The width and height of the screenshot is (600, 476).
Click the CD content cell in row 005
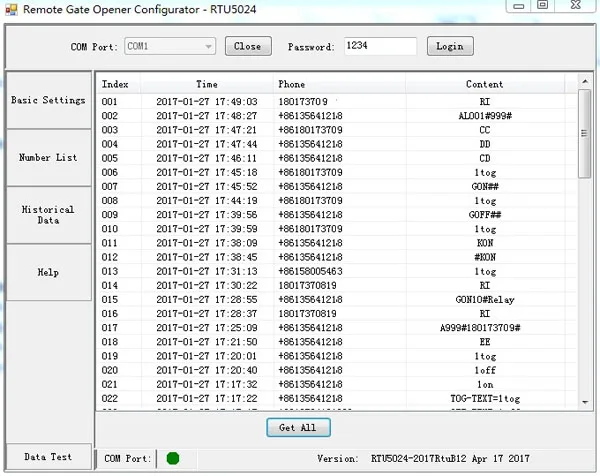[485, 158]
